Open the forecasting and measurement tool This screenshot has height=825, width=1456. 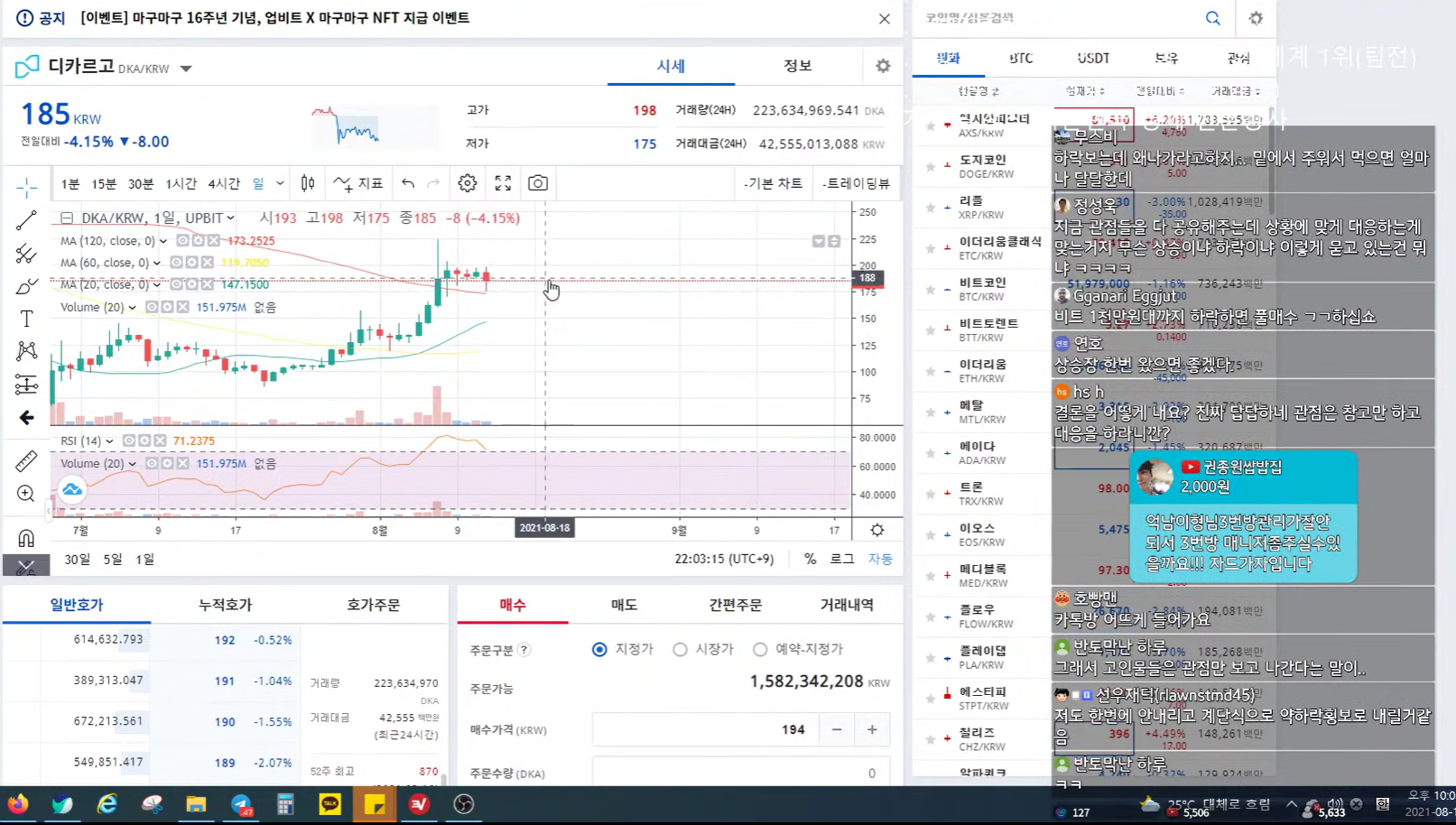(26, 385)
